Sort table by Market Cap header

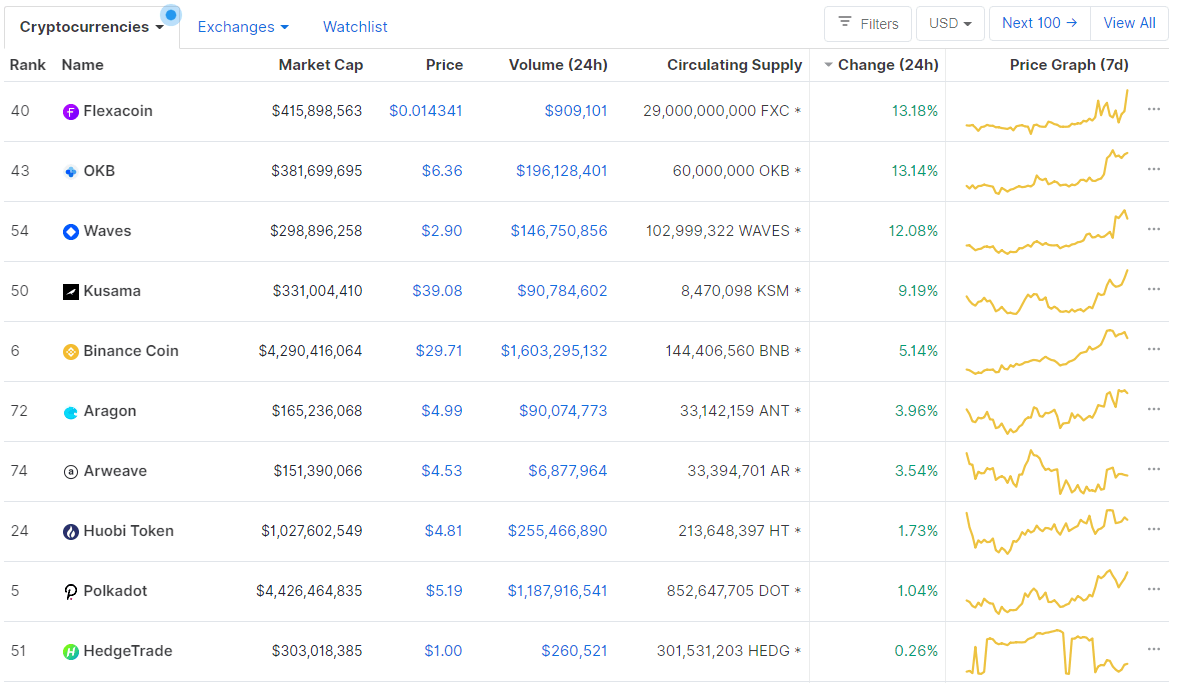(x=320, y=65)
